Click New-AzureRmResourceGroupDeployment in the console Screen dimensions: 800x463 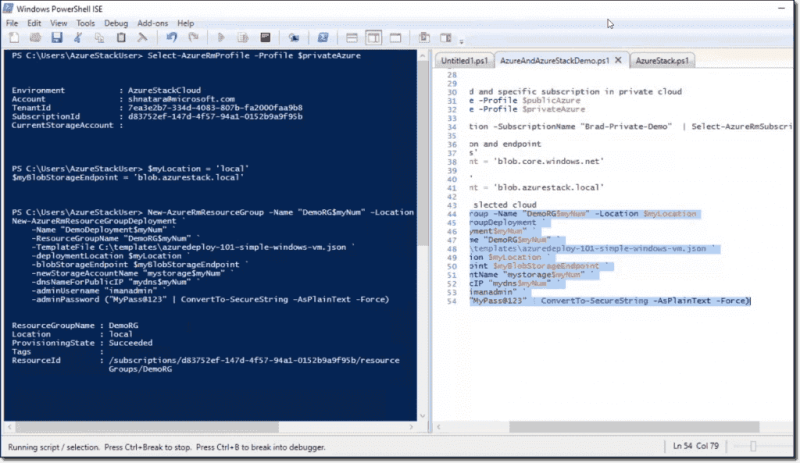(94, 221)
